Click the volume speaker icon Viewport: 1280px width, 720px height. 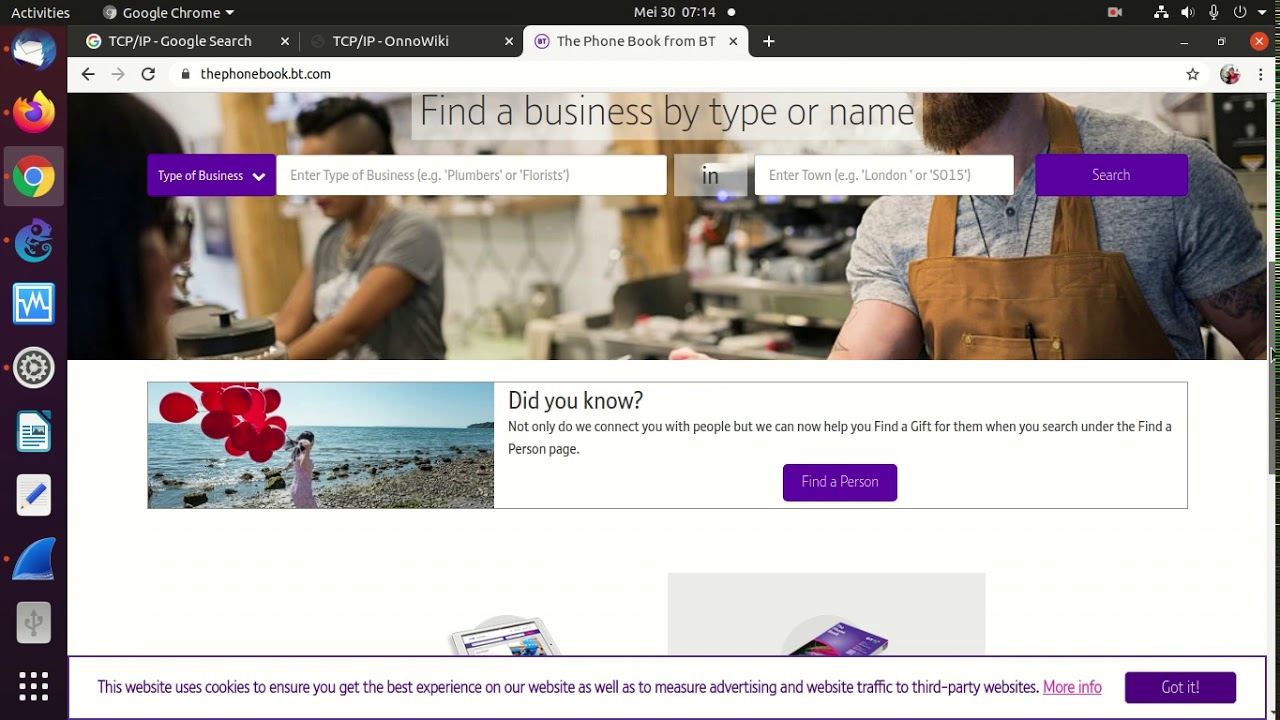pos(1187,12)
